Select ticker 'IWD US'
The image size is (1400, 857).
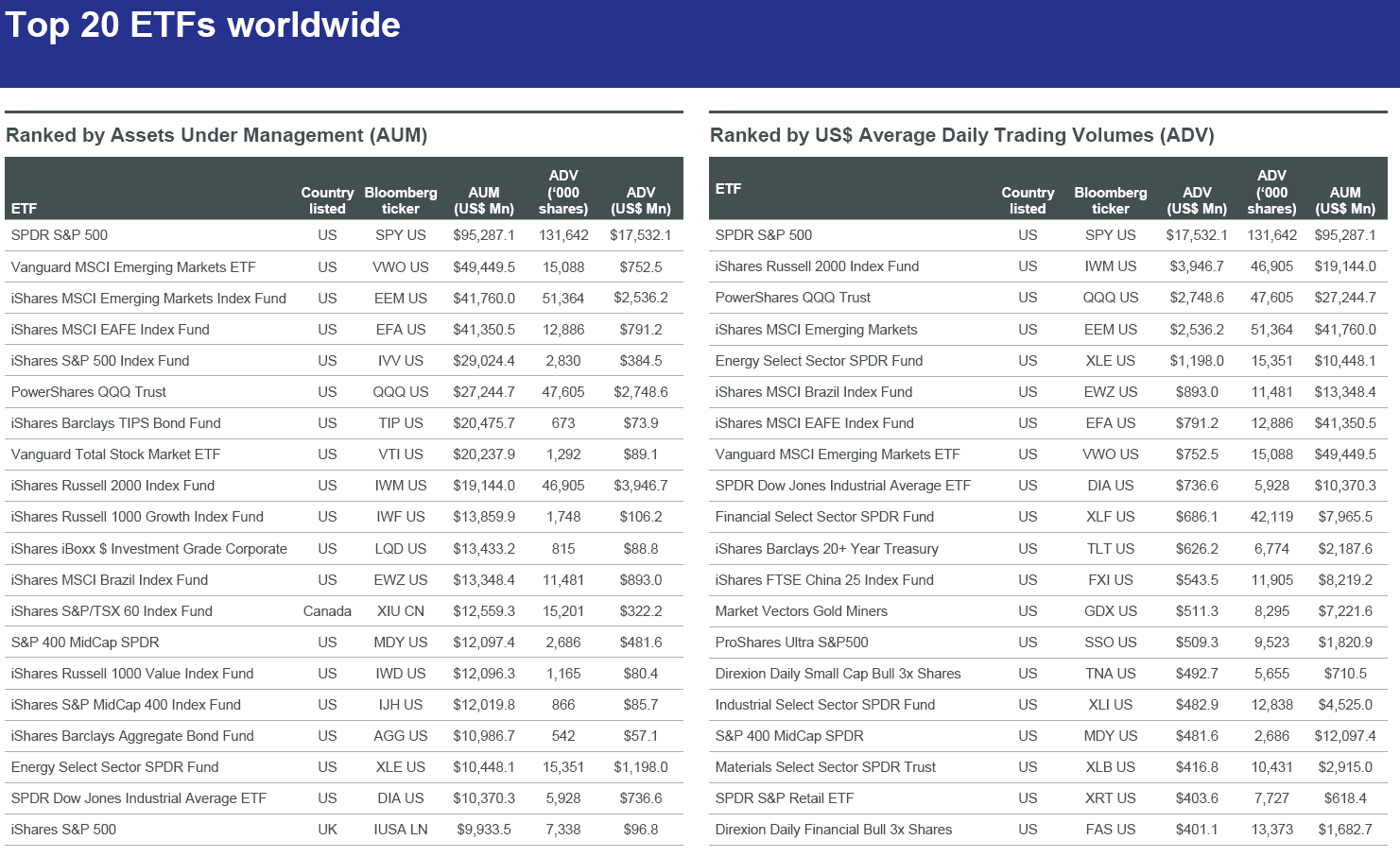point(401,674)
